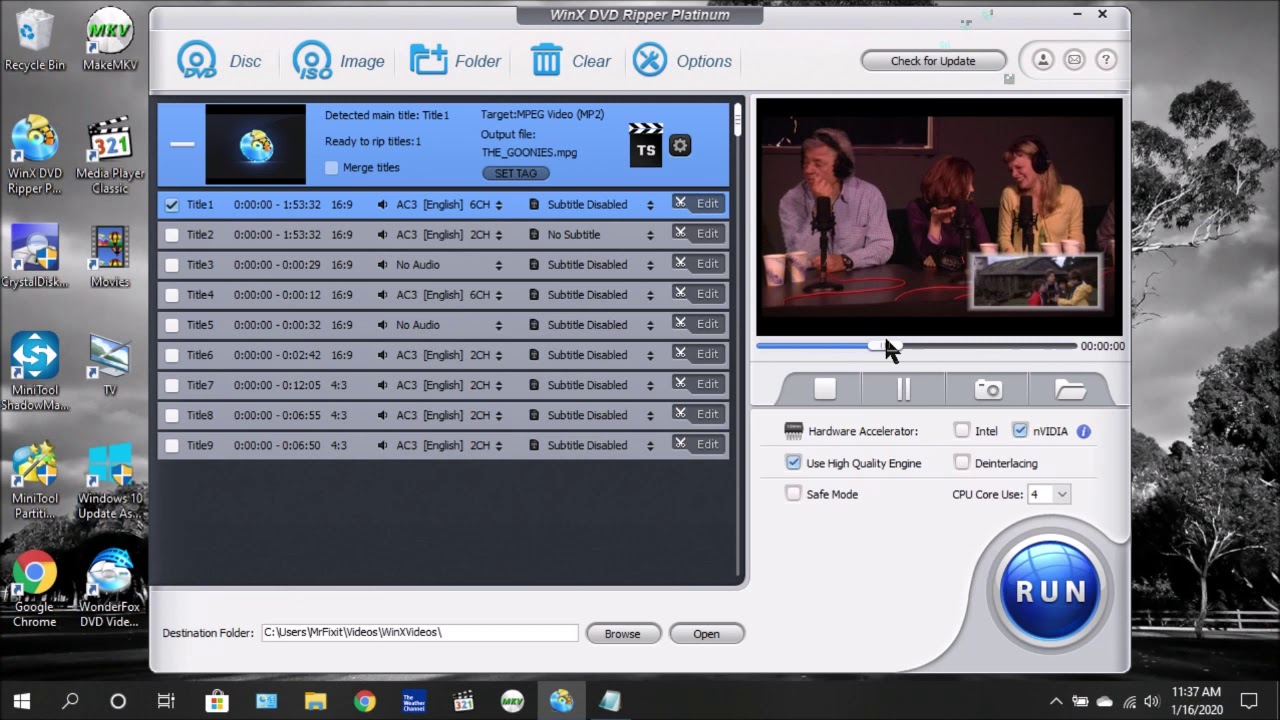This screenshot has height=720, width=1280.
Task: Enable the Merge titles checkbox
Action: 332,168
